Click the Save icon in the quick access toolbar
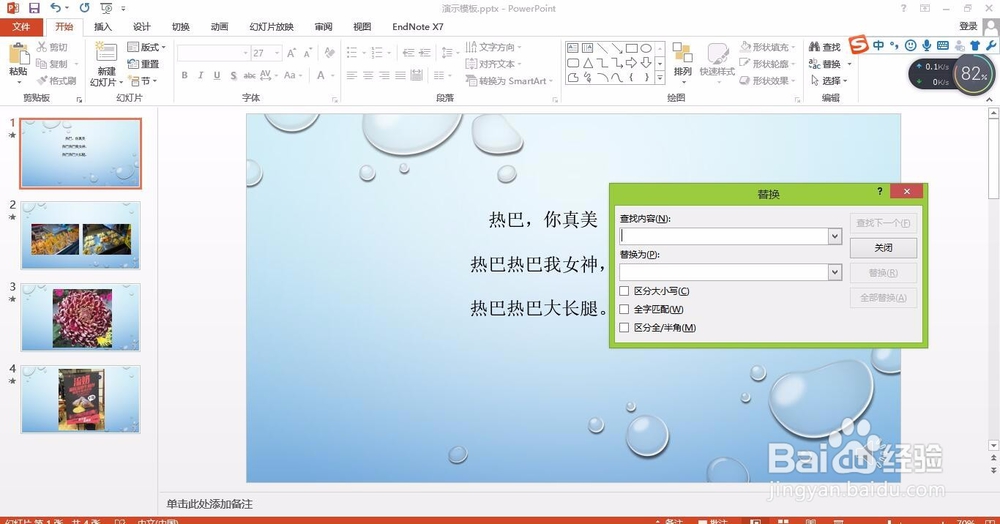This screenshot has width=1000, height=524. pyautogui.click(x=34, y=8)
